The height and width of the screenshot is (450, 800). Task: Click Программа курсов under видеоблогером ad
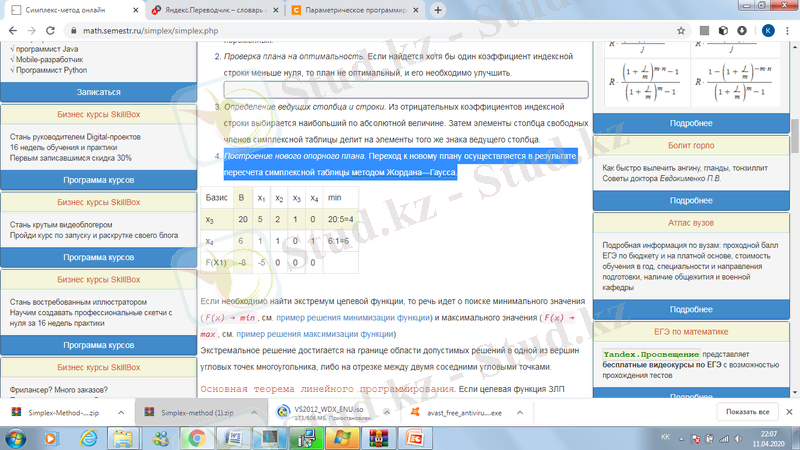(x=98, y=257)
